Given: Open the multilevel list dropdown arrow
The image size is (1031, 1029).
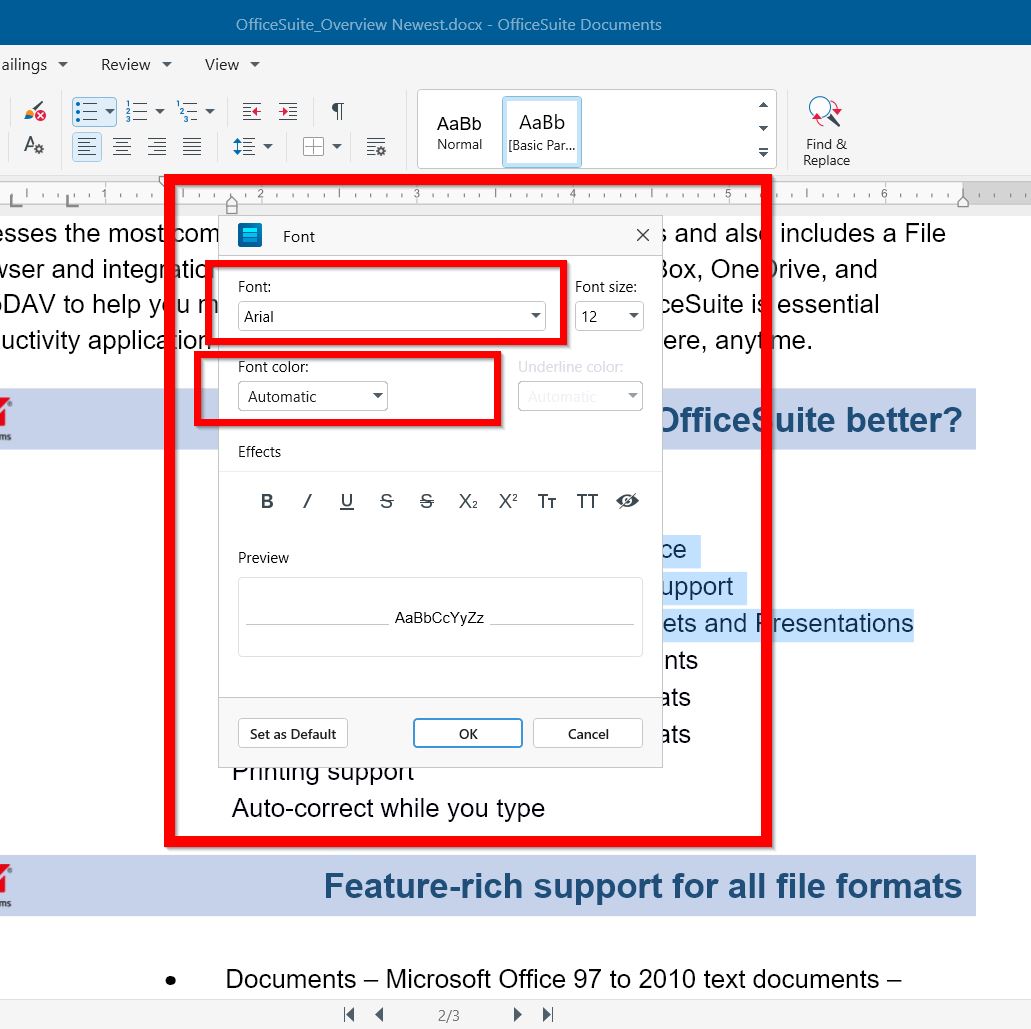Looking at the screenshot, I should point(210,111).
